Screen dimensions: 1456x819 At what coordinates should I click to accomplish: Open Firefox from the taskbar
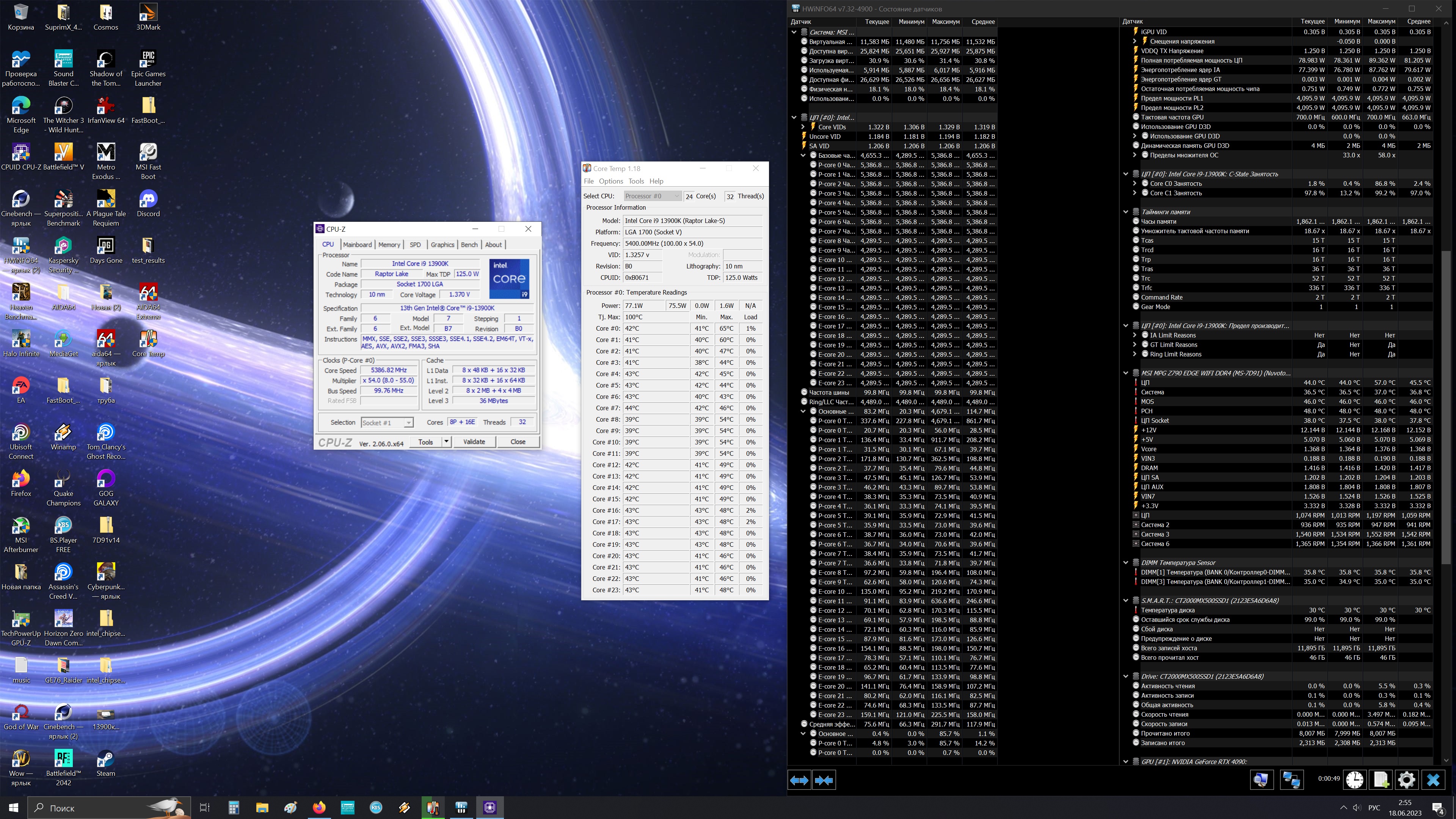319,807
